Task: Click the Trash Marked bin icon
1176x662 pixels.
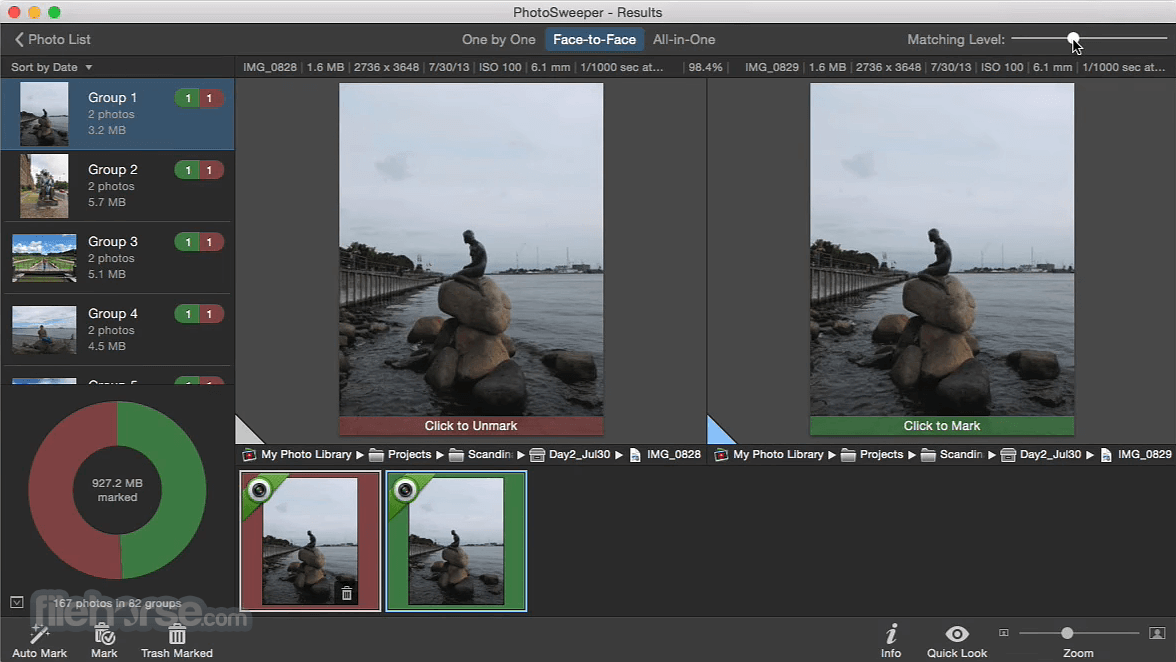Action: [177, 634]
